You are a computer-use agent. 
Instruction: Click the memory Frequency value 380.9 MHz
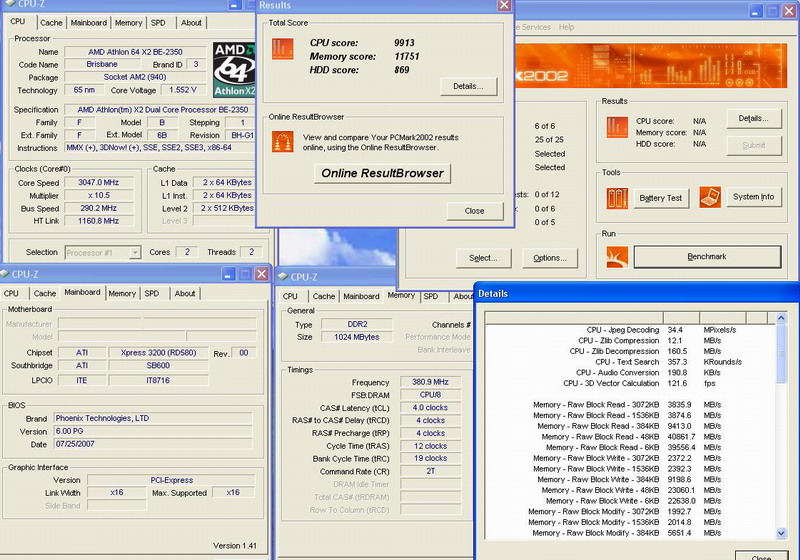coord(431,382)
